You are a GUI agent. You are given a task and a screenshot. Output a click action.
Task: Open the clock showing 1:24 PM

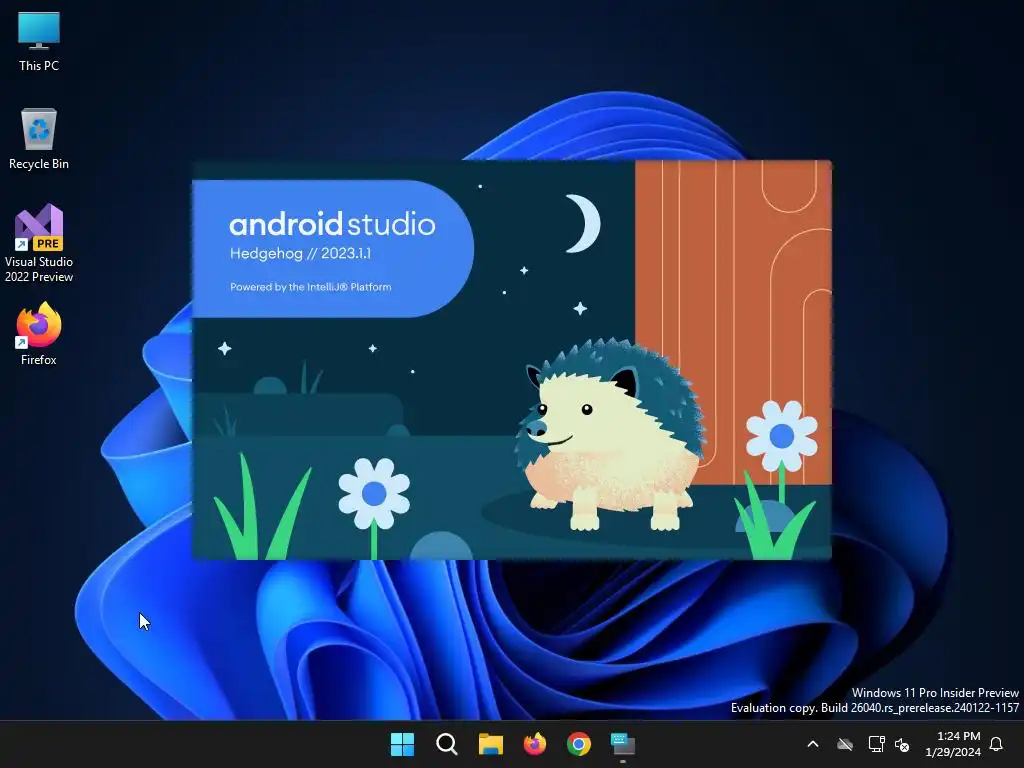click(x=953, y=744)
